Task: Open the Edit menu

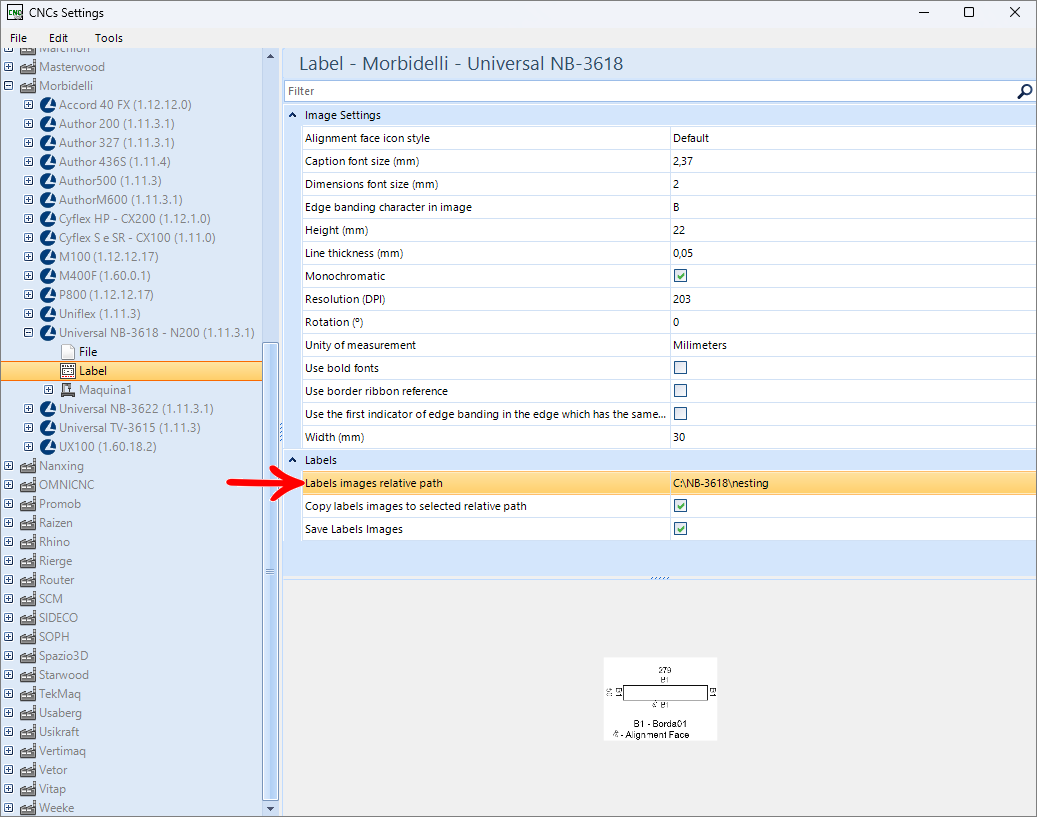Action: point(58,38)
